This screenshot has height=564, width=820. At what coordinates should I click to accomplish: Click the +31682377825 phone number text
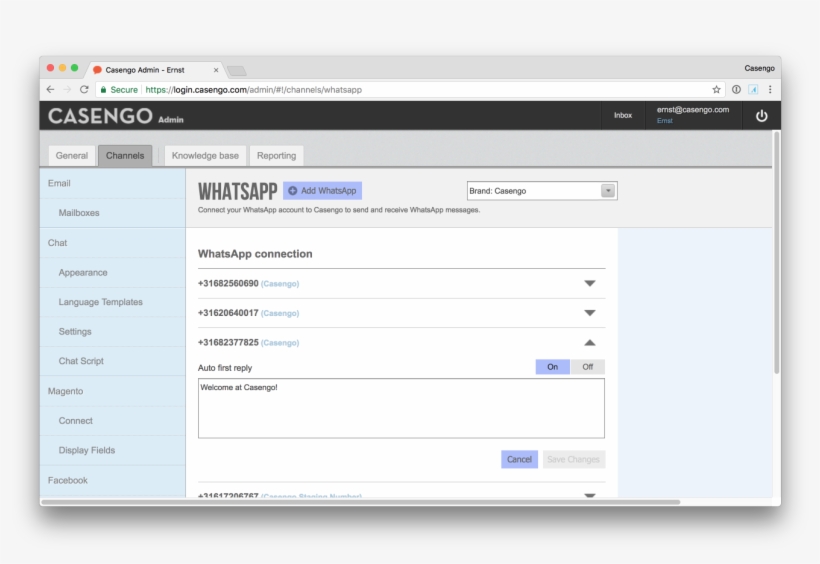tap(228, 343)
